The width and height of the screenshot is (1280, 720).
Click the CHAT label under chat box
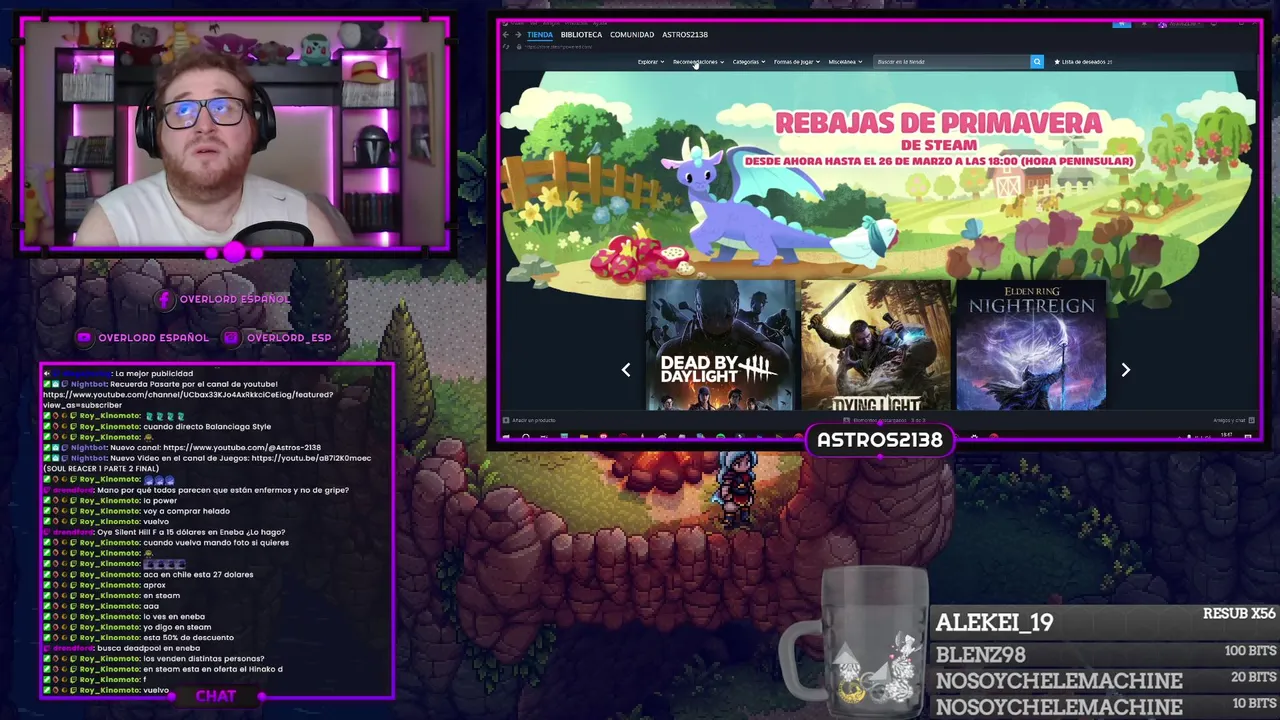[216, 696]
